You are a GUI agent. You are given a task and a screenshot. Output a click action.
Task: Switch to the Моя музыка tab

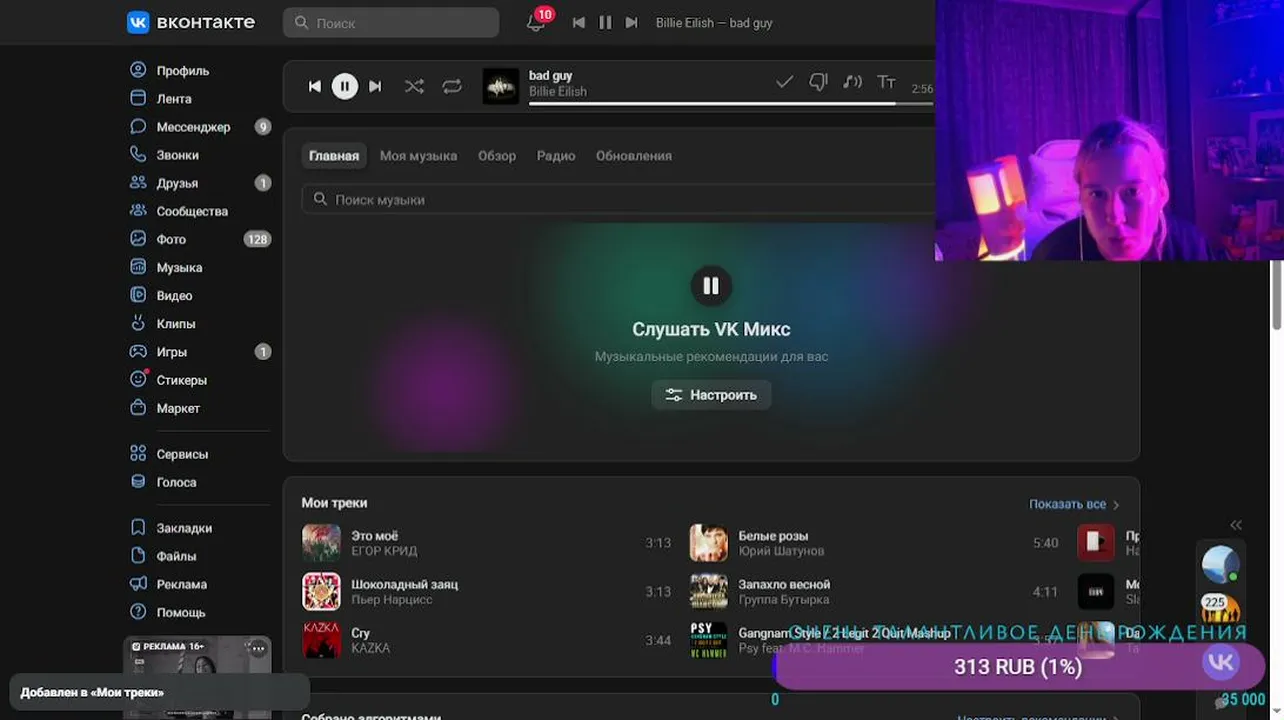pyautogui.click(x=418, y=156)
